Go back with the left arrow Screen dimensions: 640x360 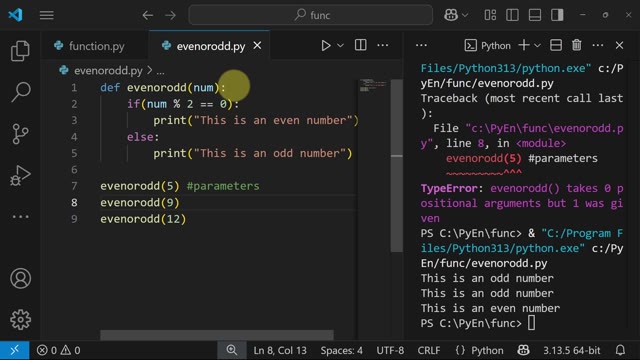point(148,15)
